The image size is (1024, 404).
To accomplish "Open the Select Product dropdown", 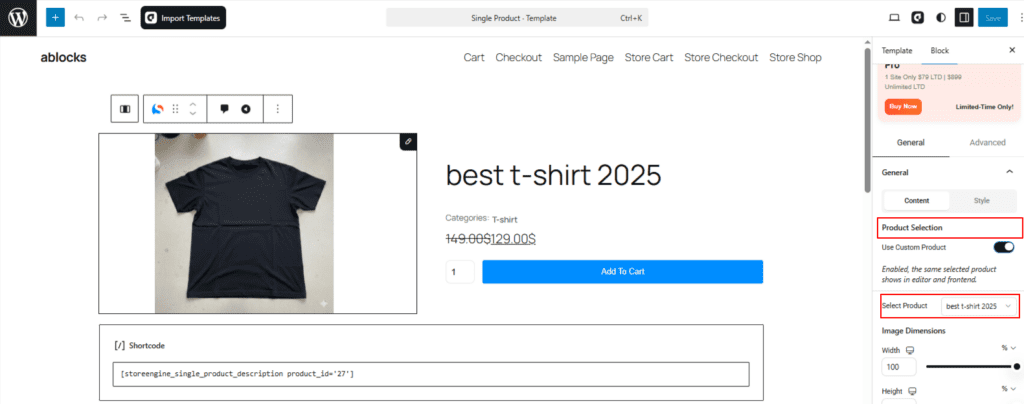I will click(x=978, y=305).
